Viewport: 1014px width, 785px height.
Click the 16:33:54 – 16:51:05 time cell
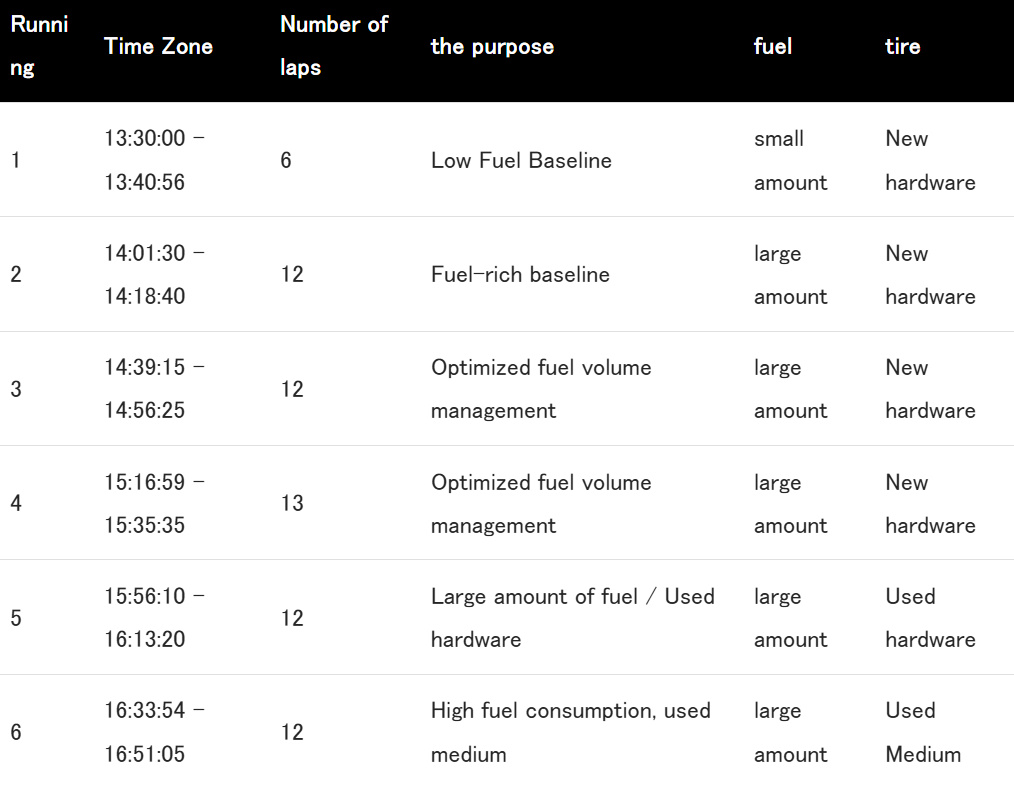point(154,732)
